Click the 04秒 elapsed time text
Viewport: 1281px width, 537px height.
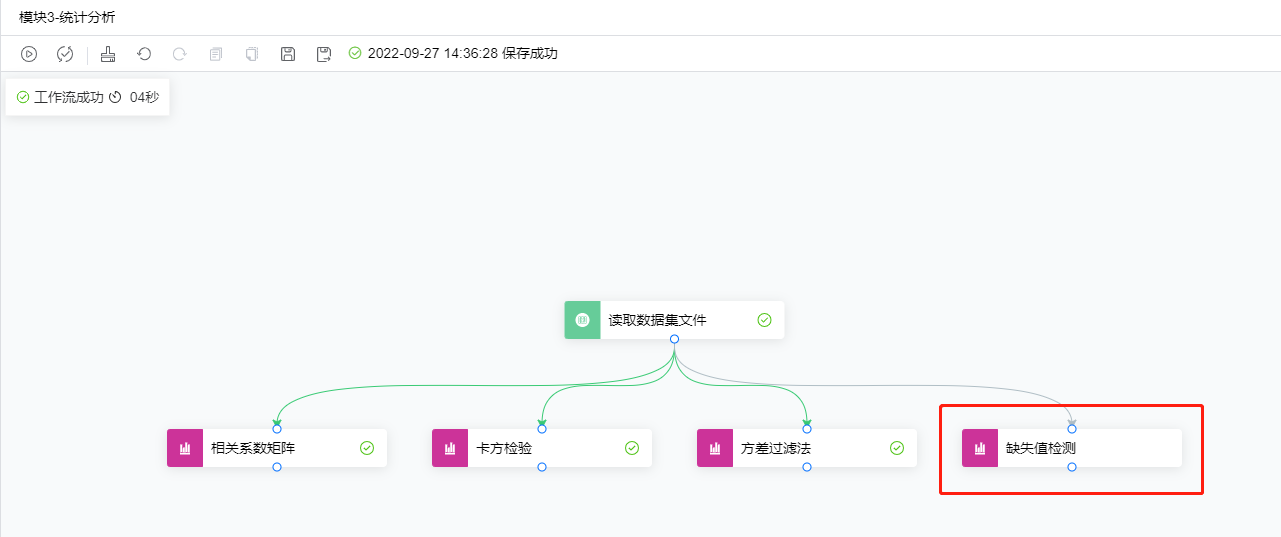coord(144,97)
